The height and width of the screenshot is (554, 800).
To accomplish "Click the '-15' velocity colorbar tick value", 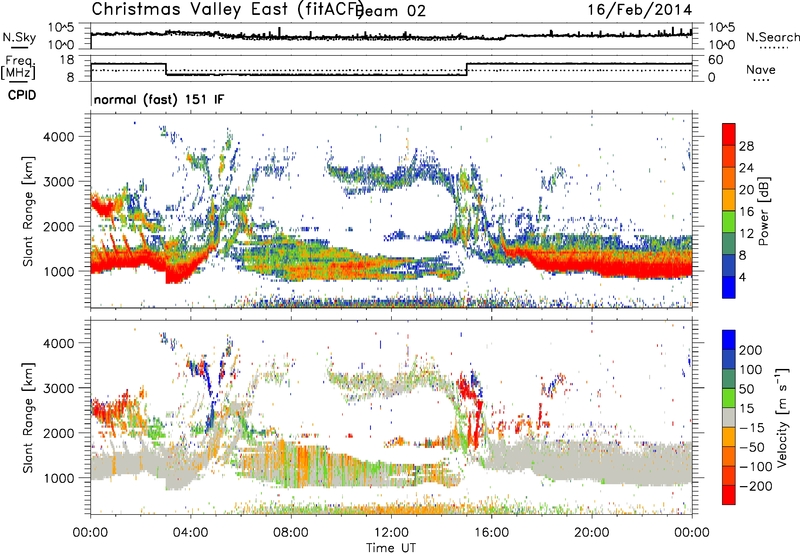I will (752, 427).
